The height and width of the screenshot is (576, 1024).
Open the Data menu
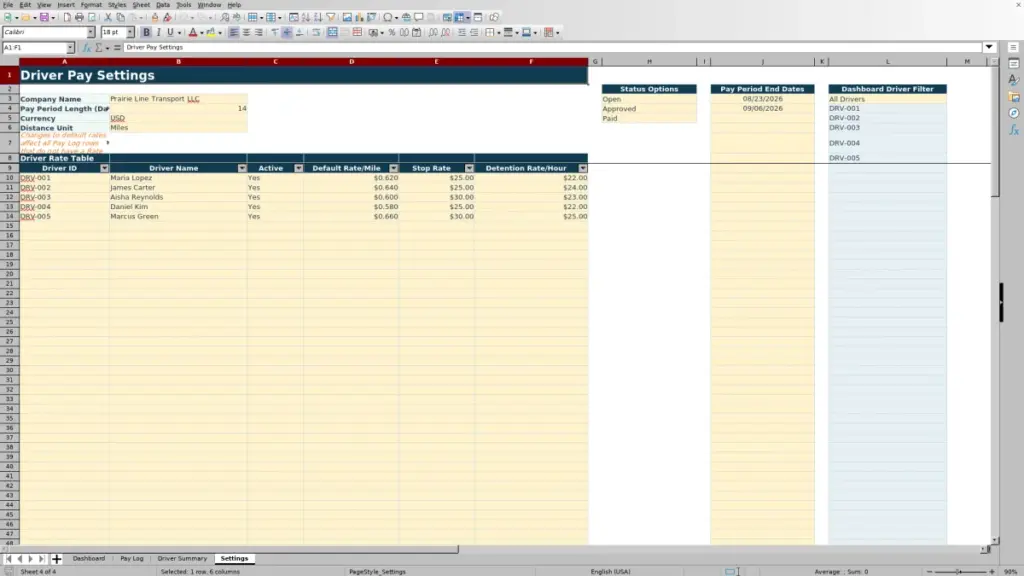[x=163, y=5]
